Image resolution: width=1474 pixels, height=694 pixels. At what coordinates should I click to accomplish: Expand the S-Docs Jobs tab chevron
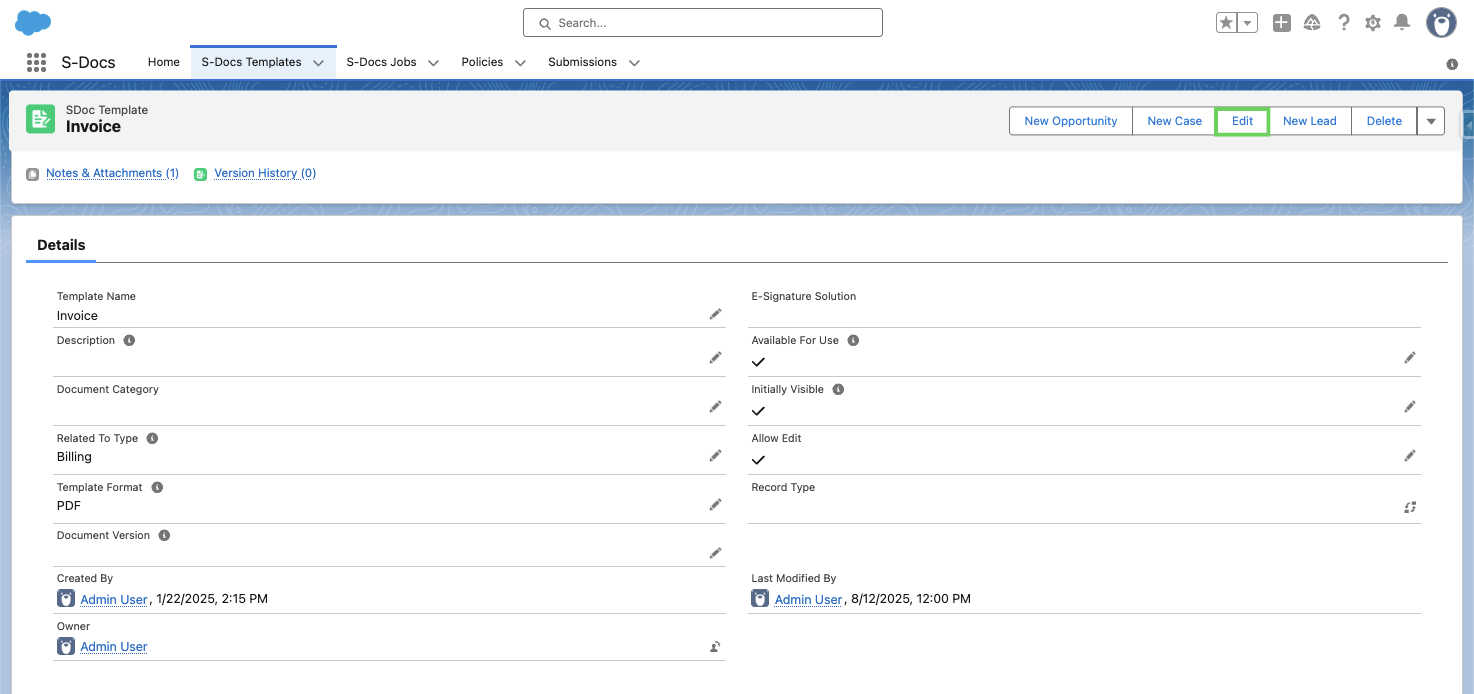[433, 63]
